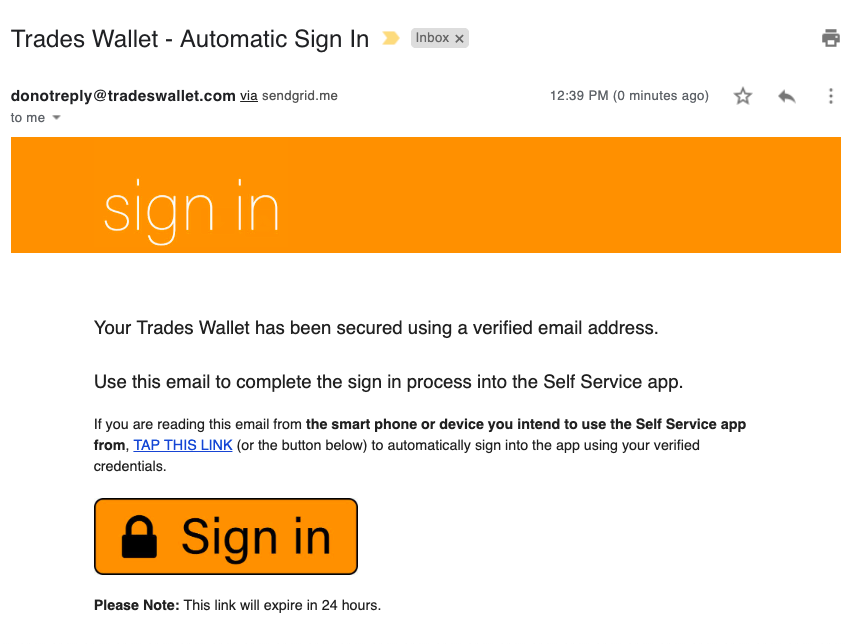849x644 pixels.
Task: Click the underlined "via" link
Action: [x=249, y=96]
